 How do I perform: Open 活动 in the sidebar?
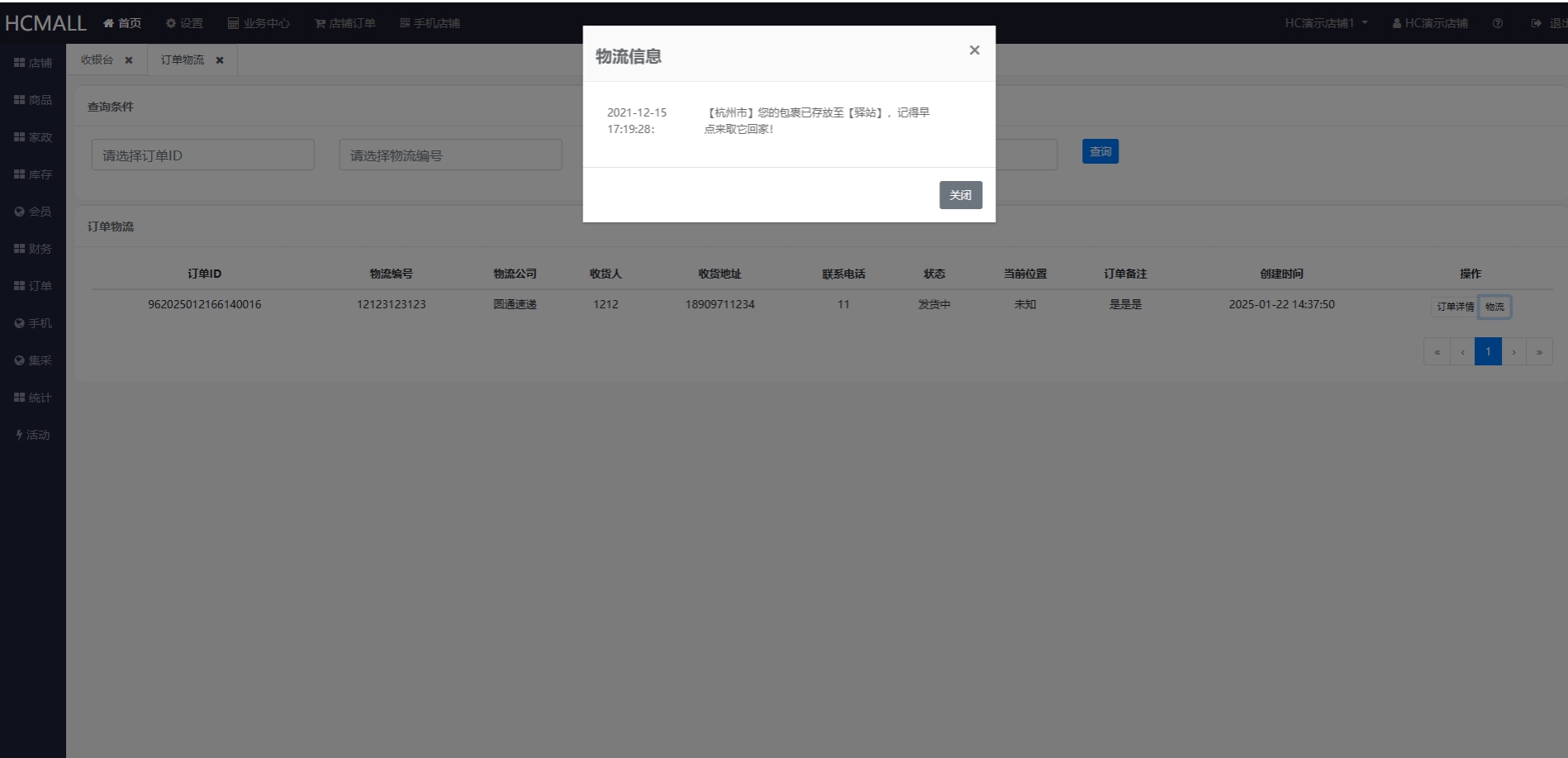pos(33,435)
